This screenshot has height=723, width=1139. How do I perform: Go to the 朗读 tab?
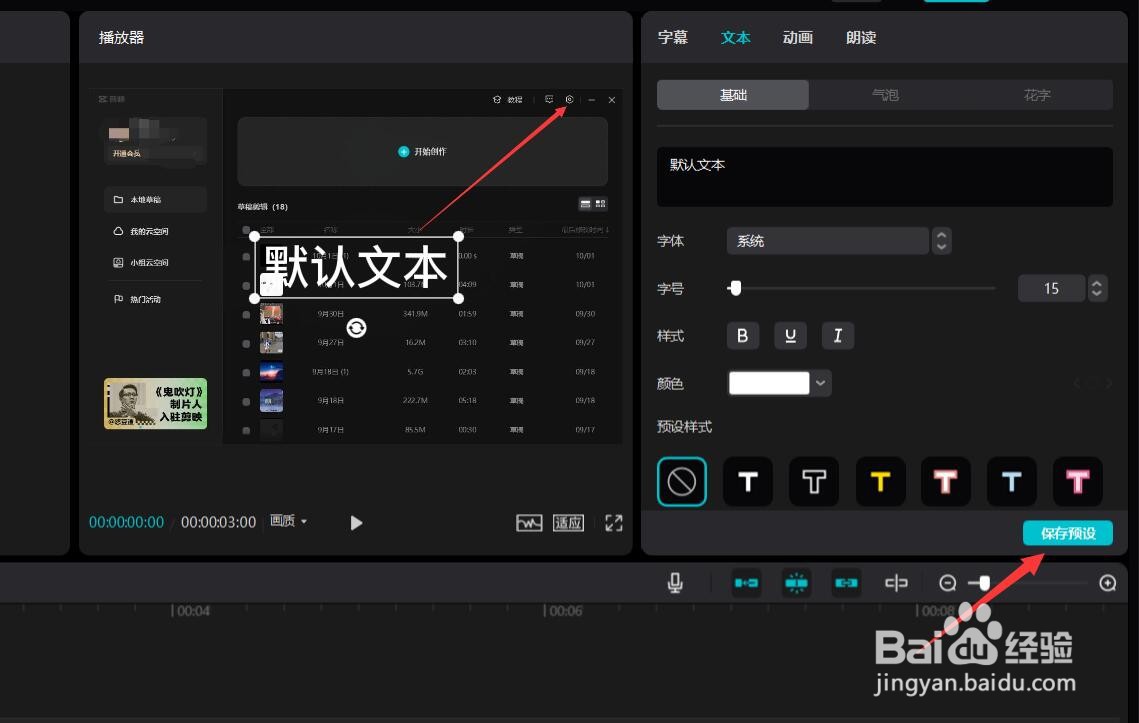(861, 37)
